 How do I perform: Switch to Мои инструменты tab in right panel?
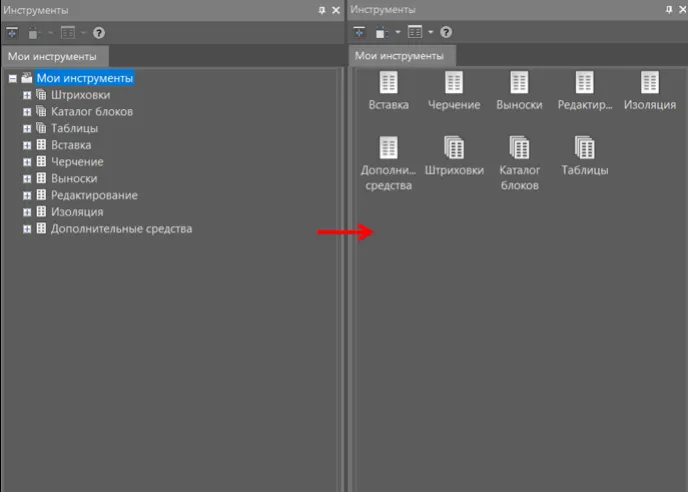coord(400,57)
